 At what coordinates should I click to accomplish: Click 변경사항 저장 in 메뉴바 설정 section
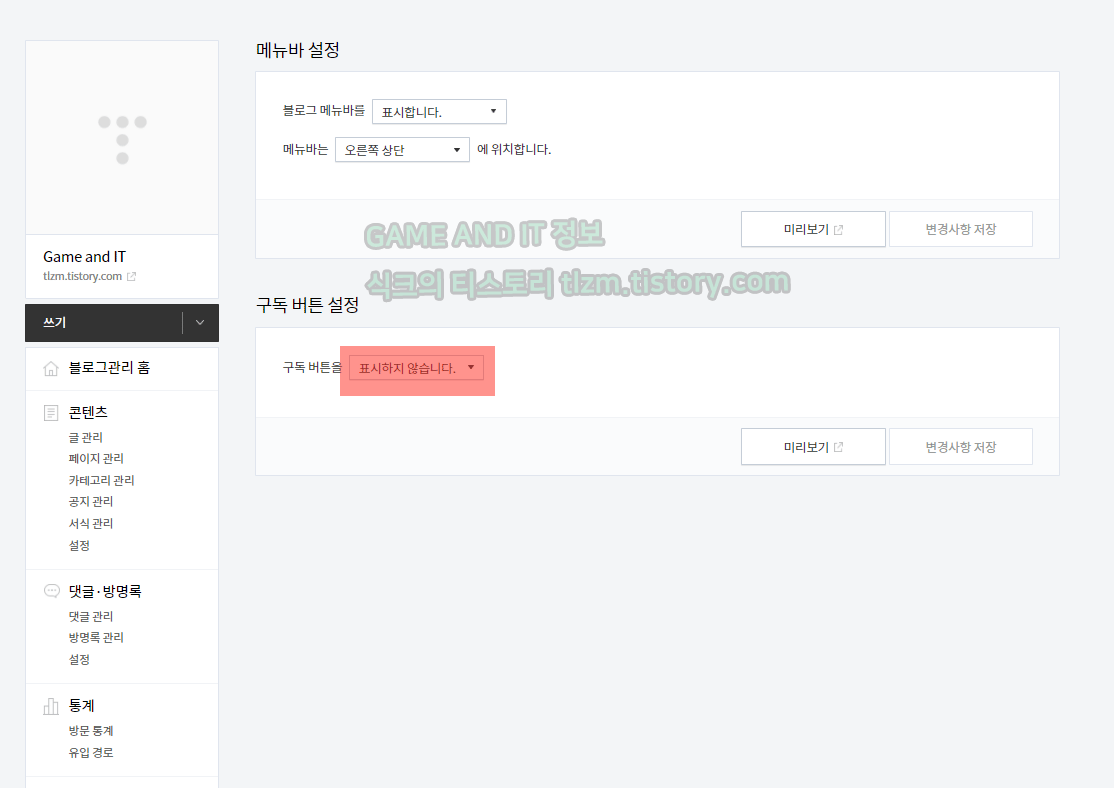click(x=961, y=229)
